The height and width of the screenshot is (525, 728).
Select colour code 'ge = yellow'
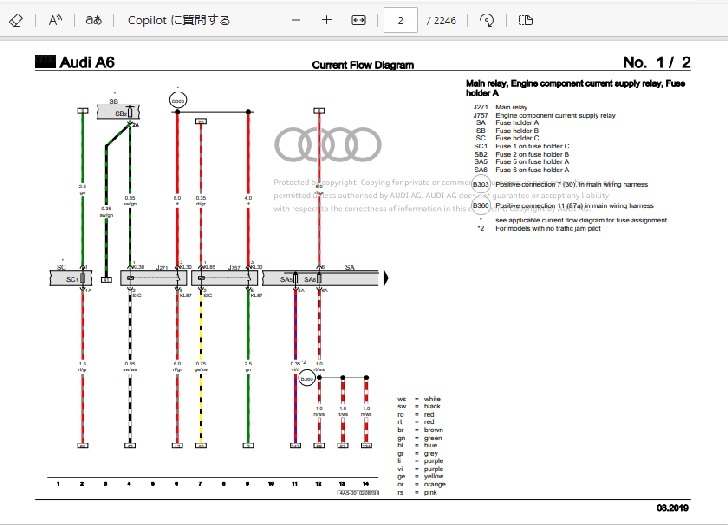(420, 476)
